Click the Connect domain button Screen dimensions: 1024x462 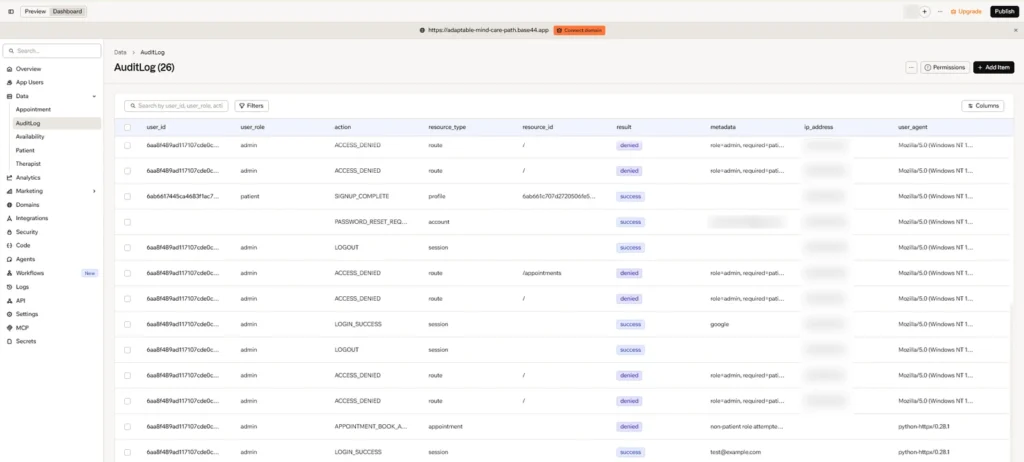579,30
